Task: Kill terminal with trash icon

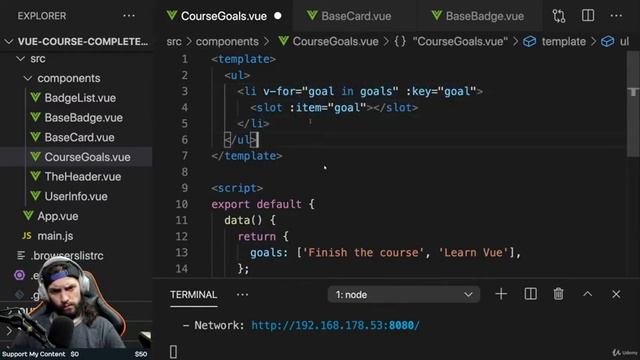Action: point(558,294)
